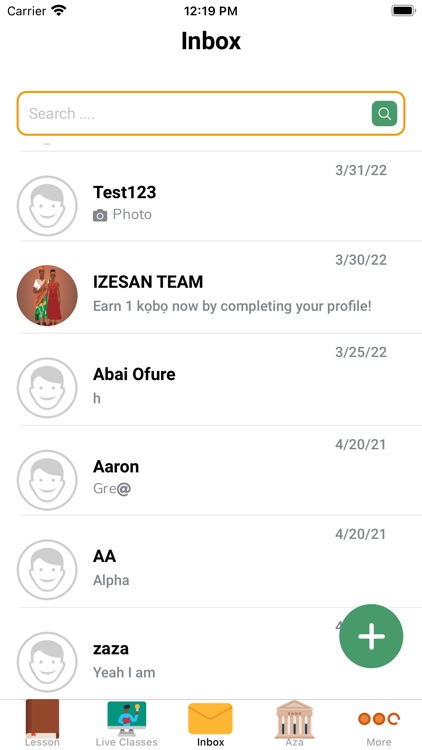Viewport: 422px width, 750px height.
Task: Open the Aza bank building icon
Action: pos(295,719)
